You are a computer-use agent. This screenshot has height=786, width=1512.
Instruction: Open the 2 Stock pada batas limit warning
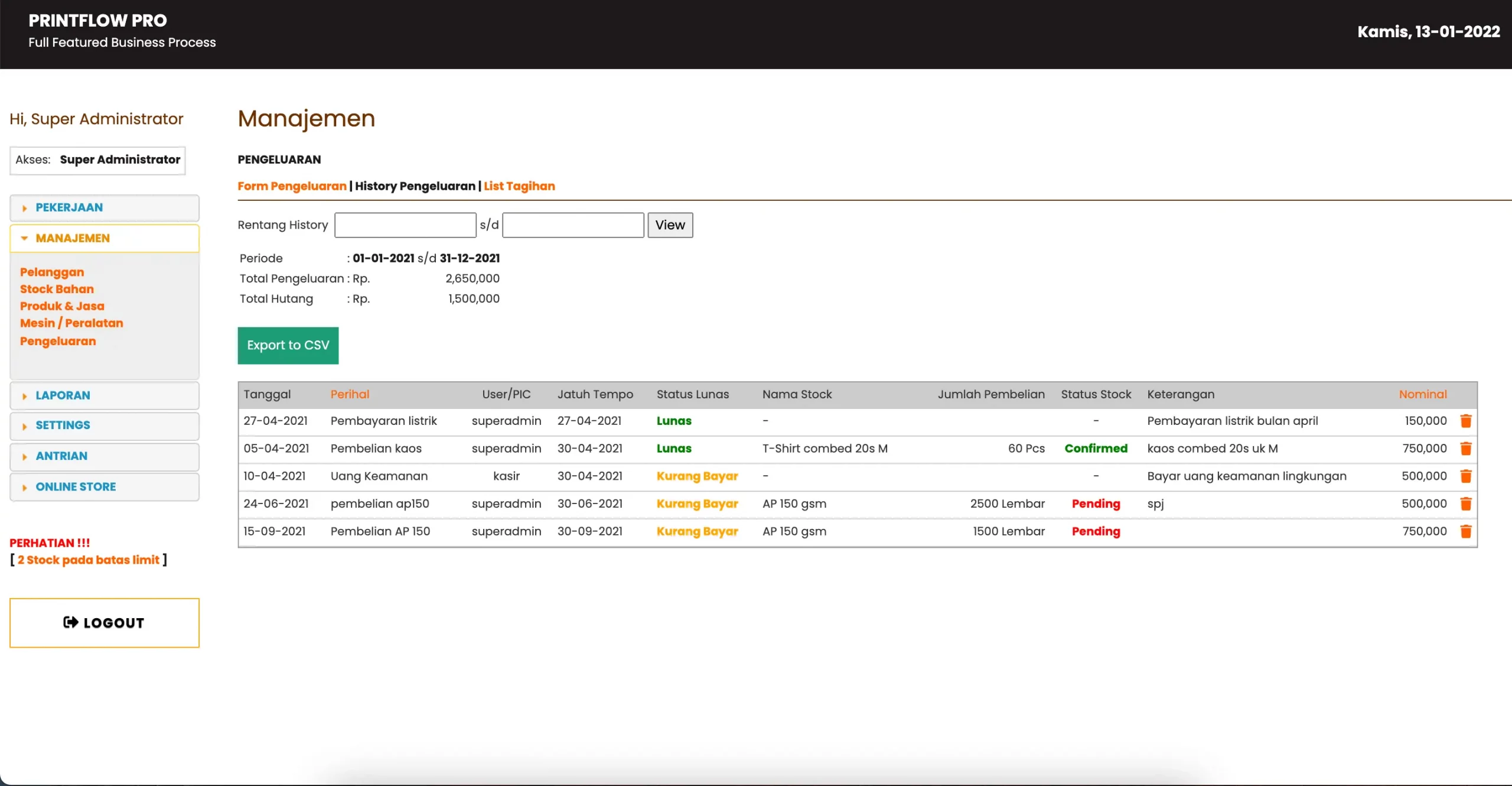89,560
